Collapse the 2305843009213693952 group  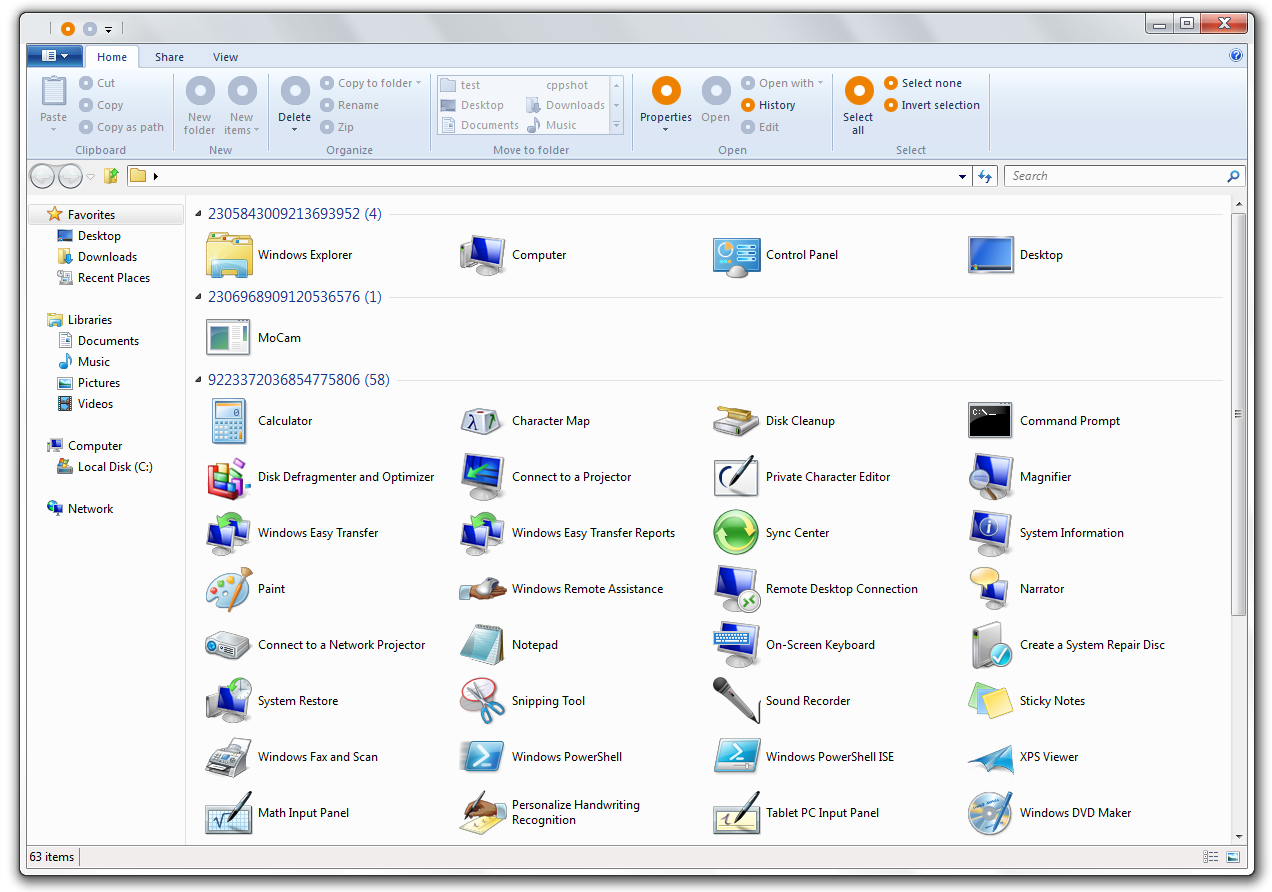point(199,214)
